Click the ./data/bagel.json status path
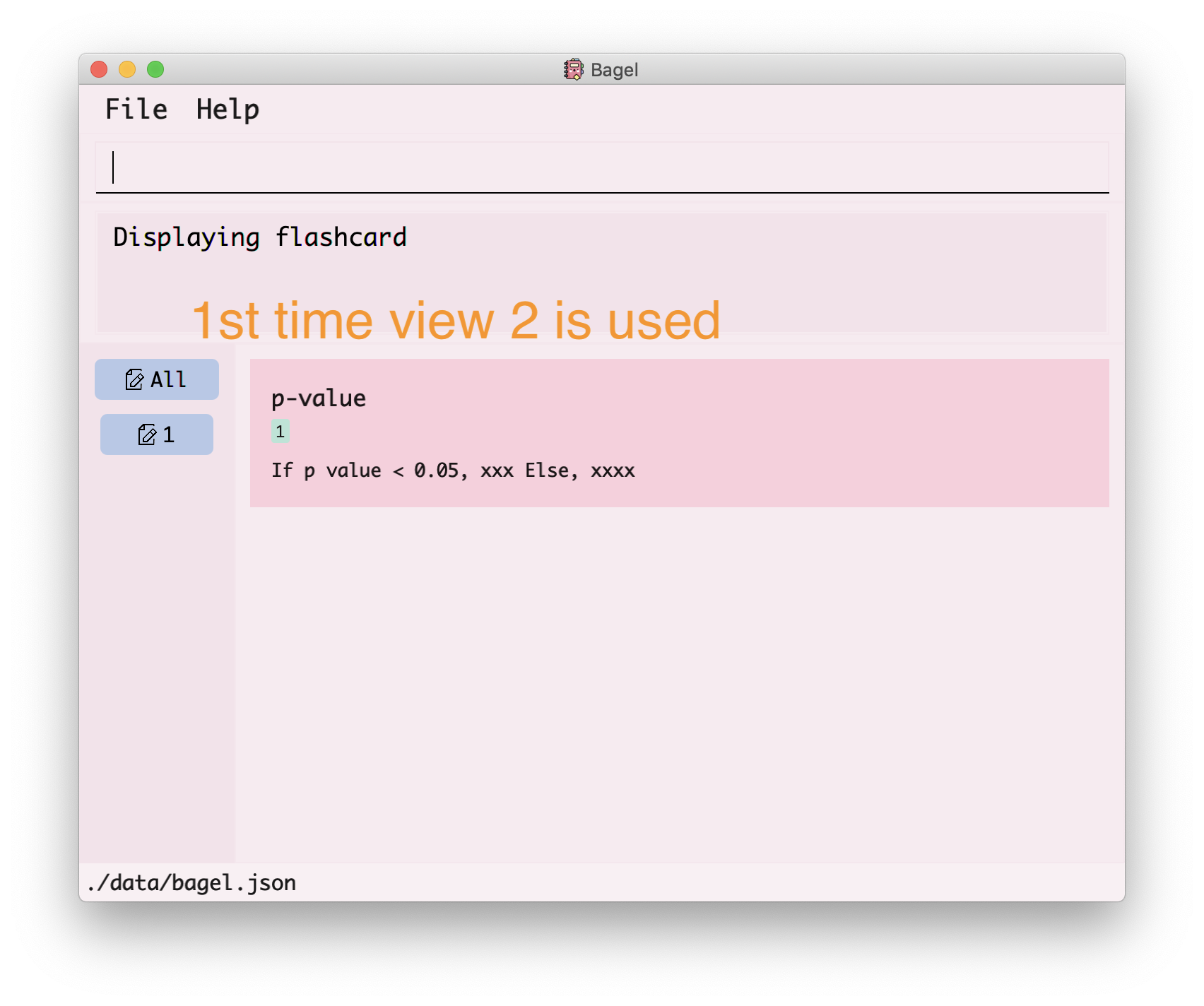Screen dimensions: 1204x1006 [x=191, y=883]
